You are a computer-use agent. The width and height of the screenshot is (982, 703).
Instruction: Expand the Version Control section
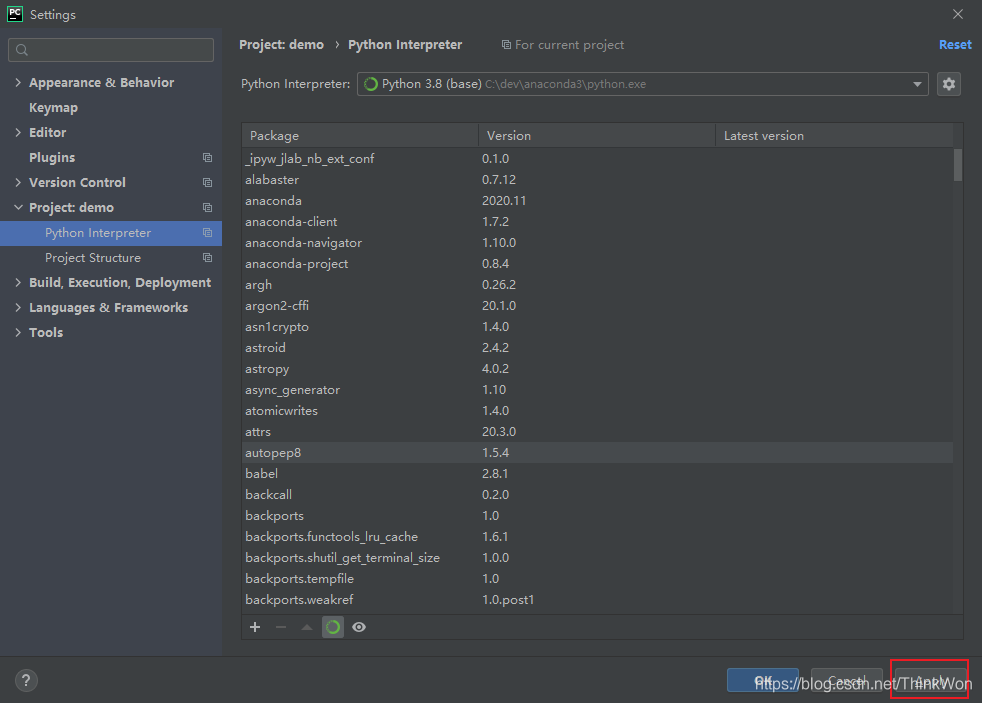(x=18, y=183)
